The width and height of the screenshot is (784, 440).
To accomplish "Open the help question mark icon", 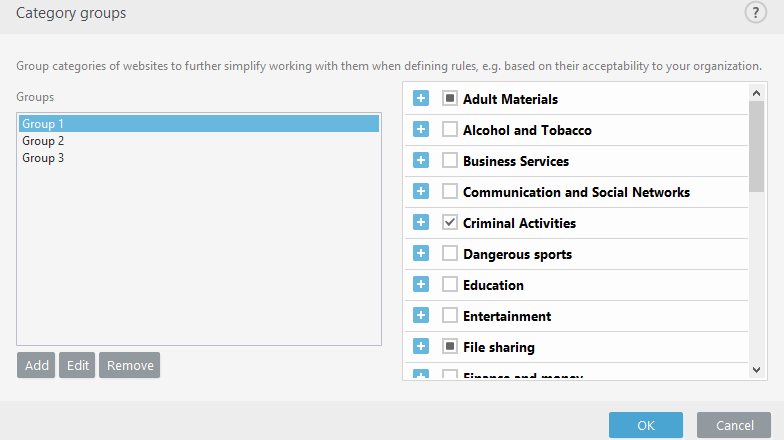I will 756,12.
